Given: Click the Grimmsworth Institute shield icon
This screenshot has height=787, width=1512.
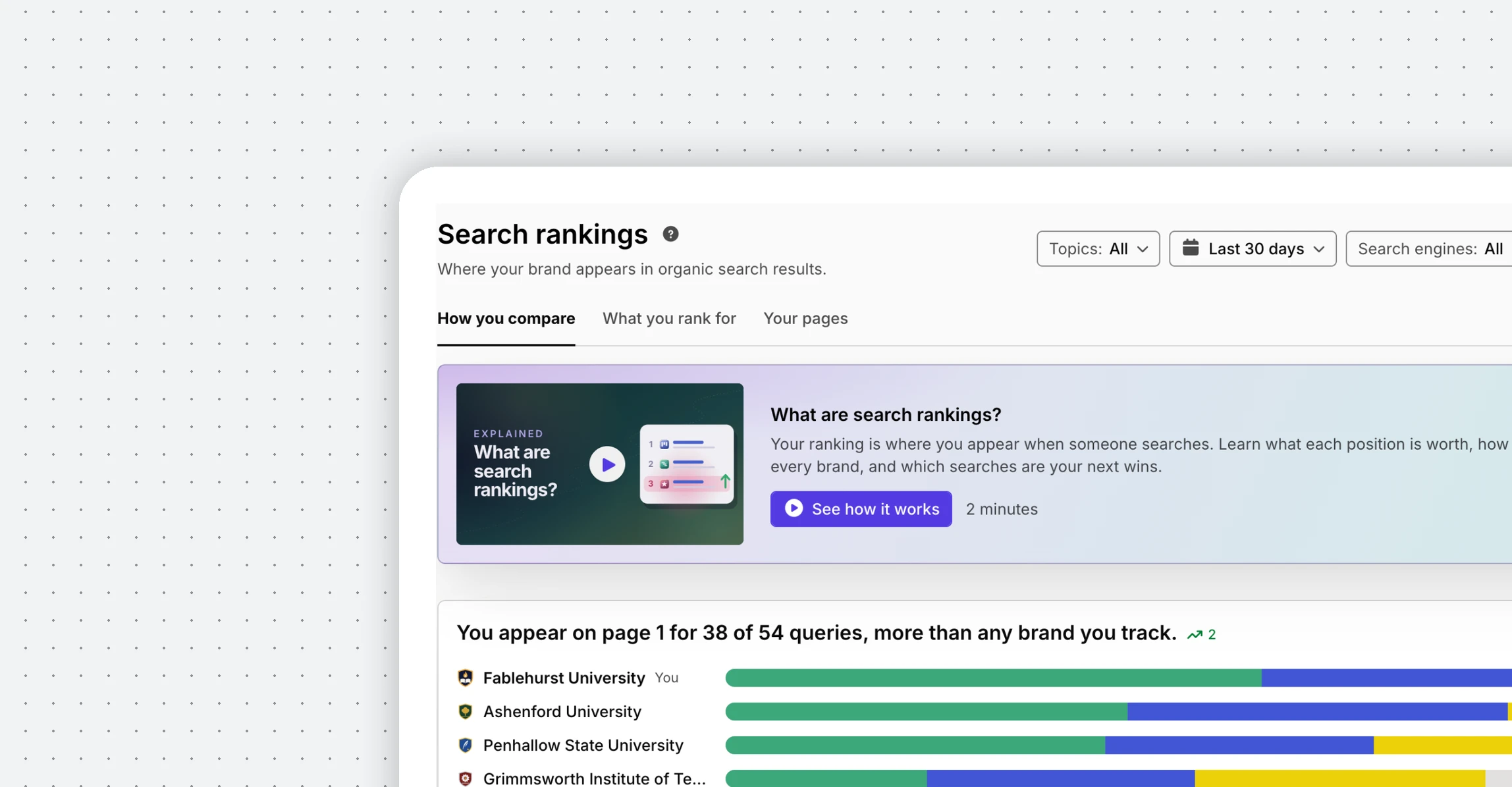Looking at the screenshot, I should click(x=465, y=778).
